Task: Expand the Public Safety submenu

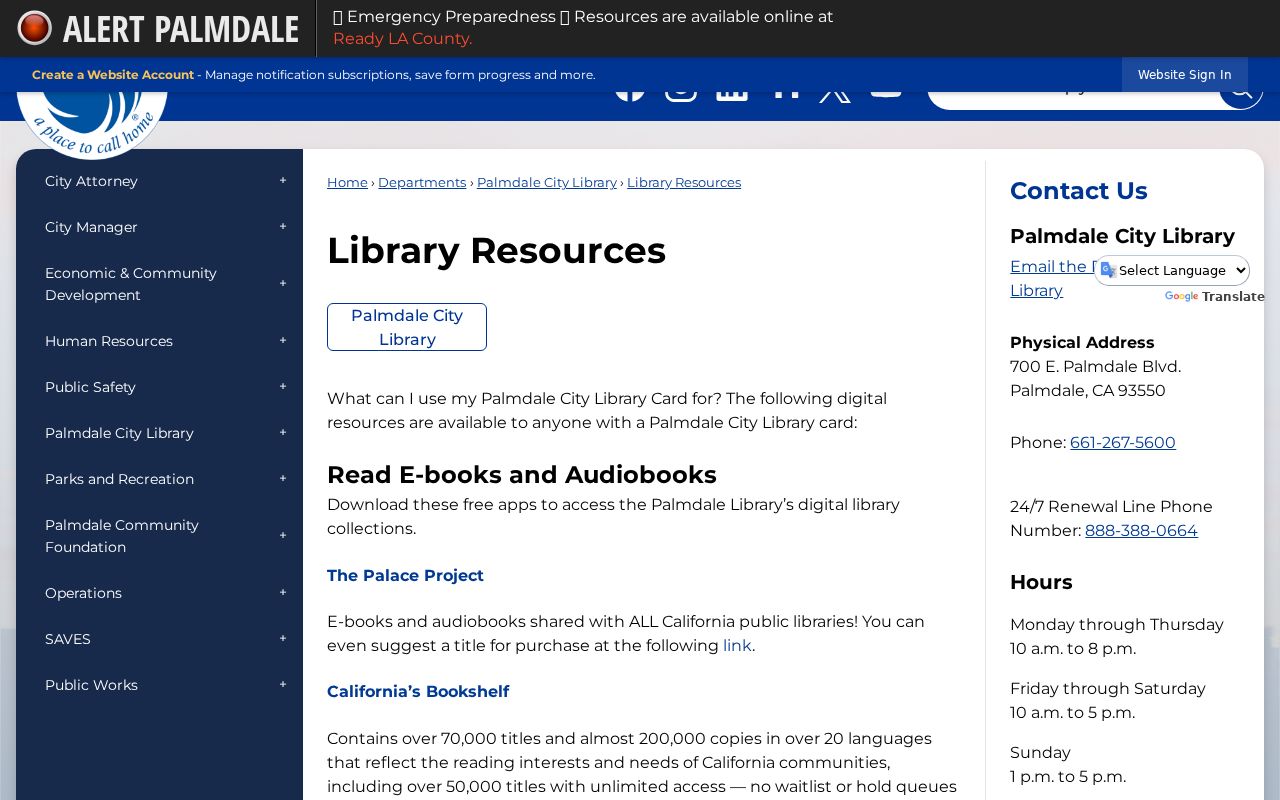Action: (283, 387)
